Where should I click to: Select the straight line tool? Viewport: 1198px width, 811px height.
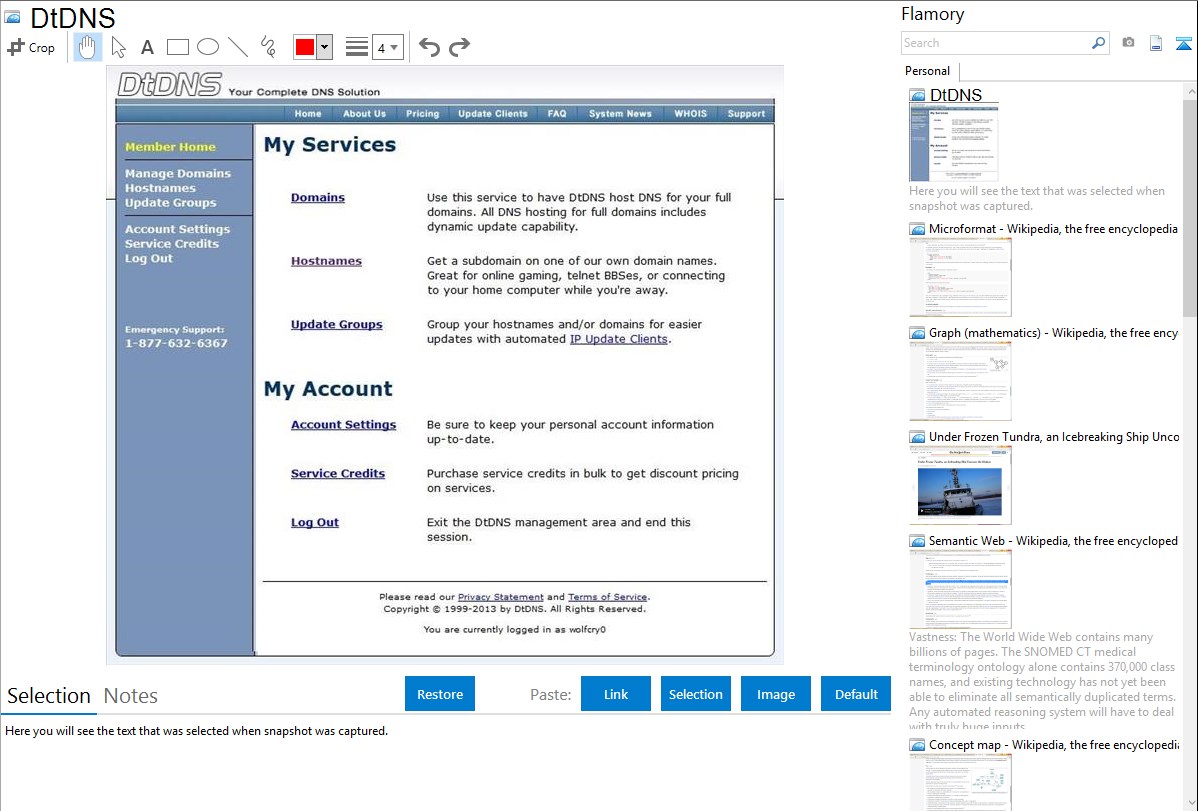[x=238, y=47]
